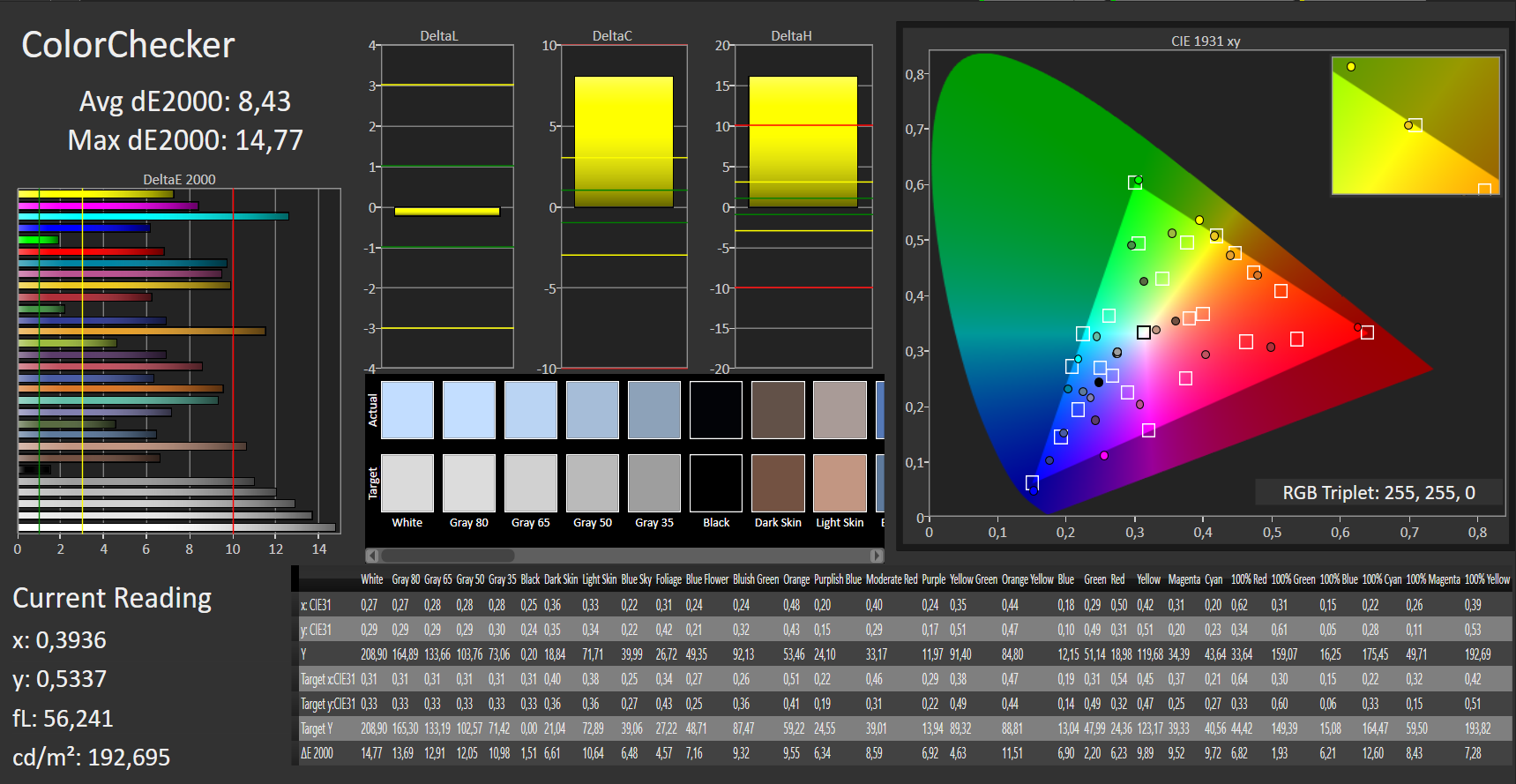Click the 133,66 cell in Y row
Image resolution: width=1516 pixels, height=784 pixels.
coord(437,654)
